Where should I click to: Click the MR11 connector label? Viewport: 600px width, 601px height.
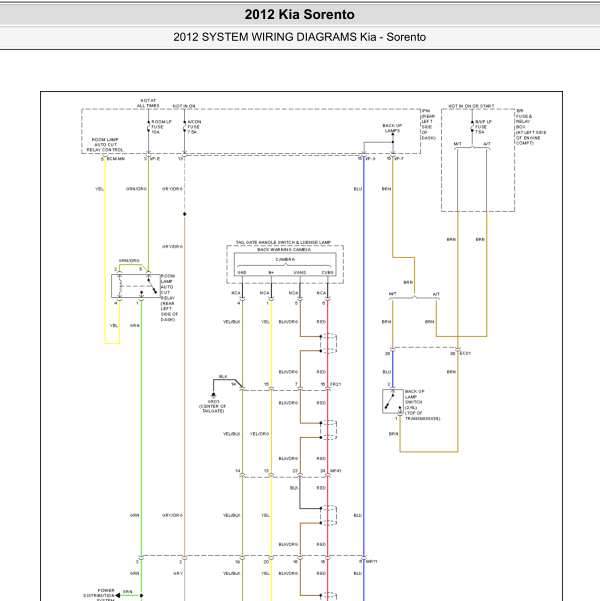[x=372, y=562]
